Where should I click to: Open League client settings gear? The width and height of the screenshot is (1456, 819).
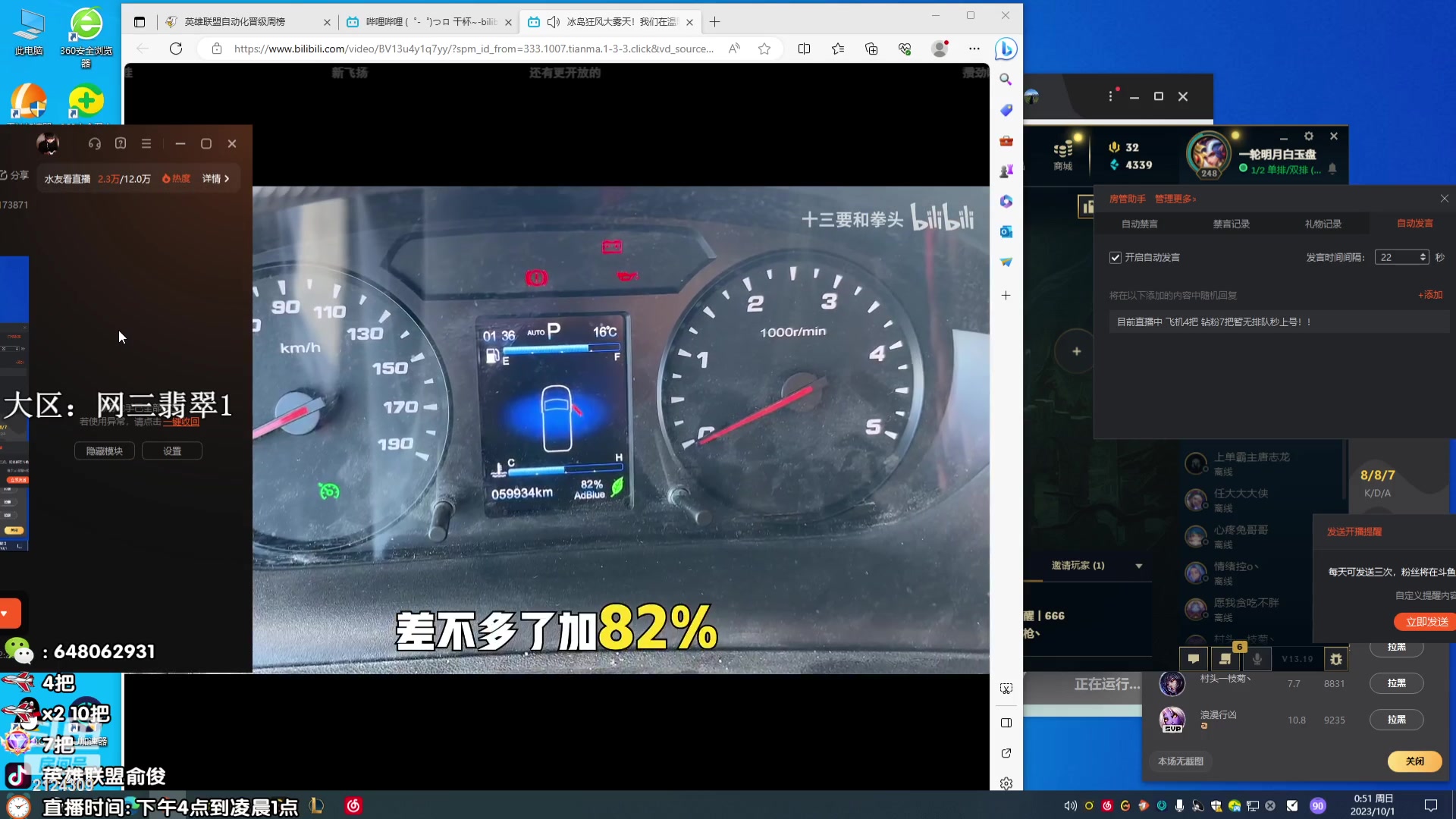point(1308,136)
